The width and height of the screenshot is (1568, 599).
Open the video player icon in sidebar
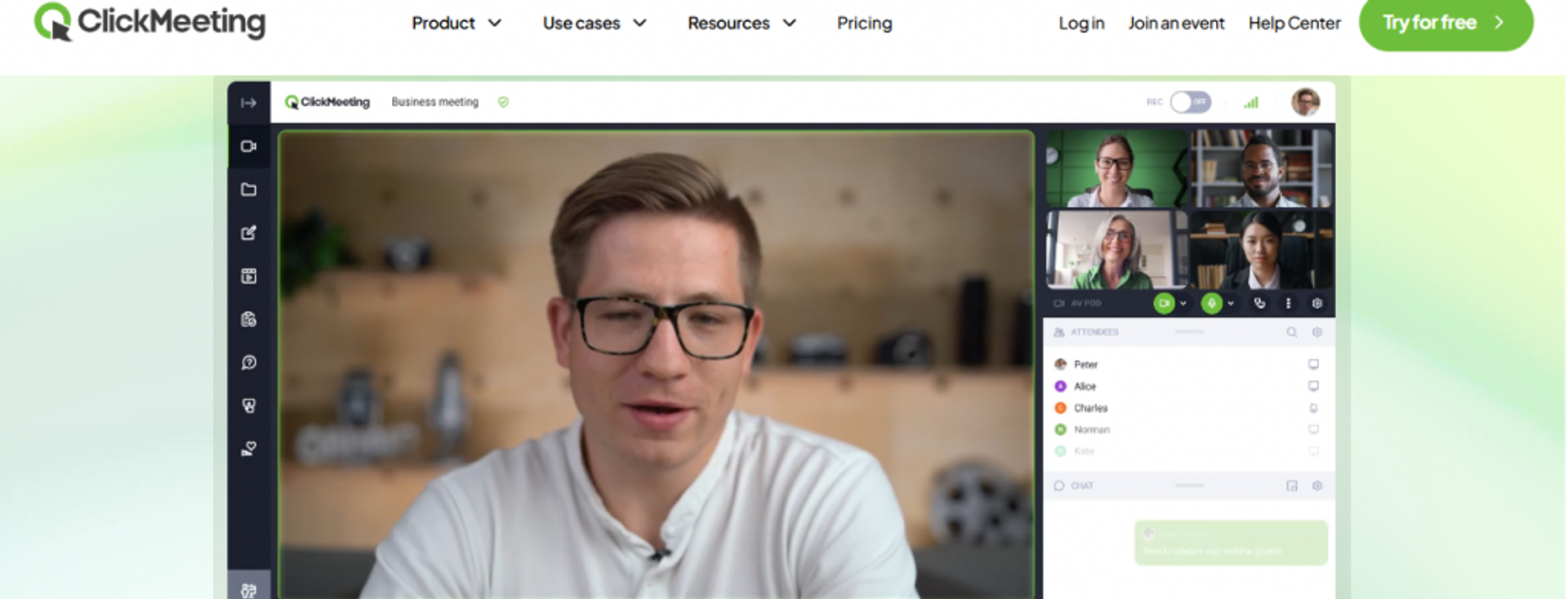click(249, 276)
